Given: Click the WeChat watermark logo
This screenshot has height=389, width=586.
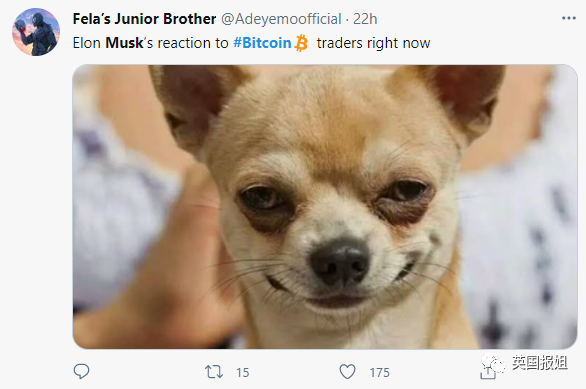Looking at the screenshot, I should pos(493,362).
